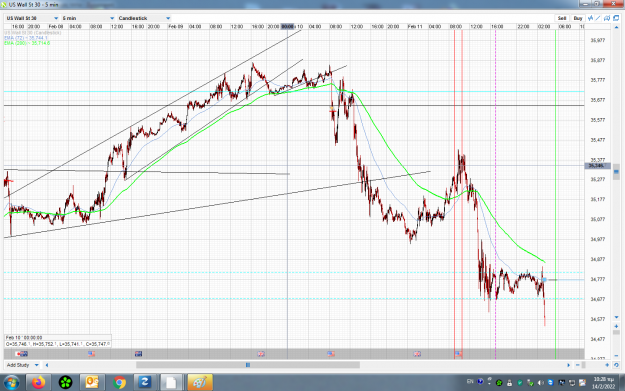Click the EMA (72) indicator label
The height and width of the screenshot is (391, 625).
coord(26,38)
